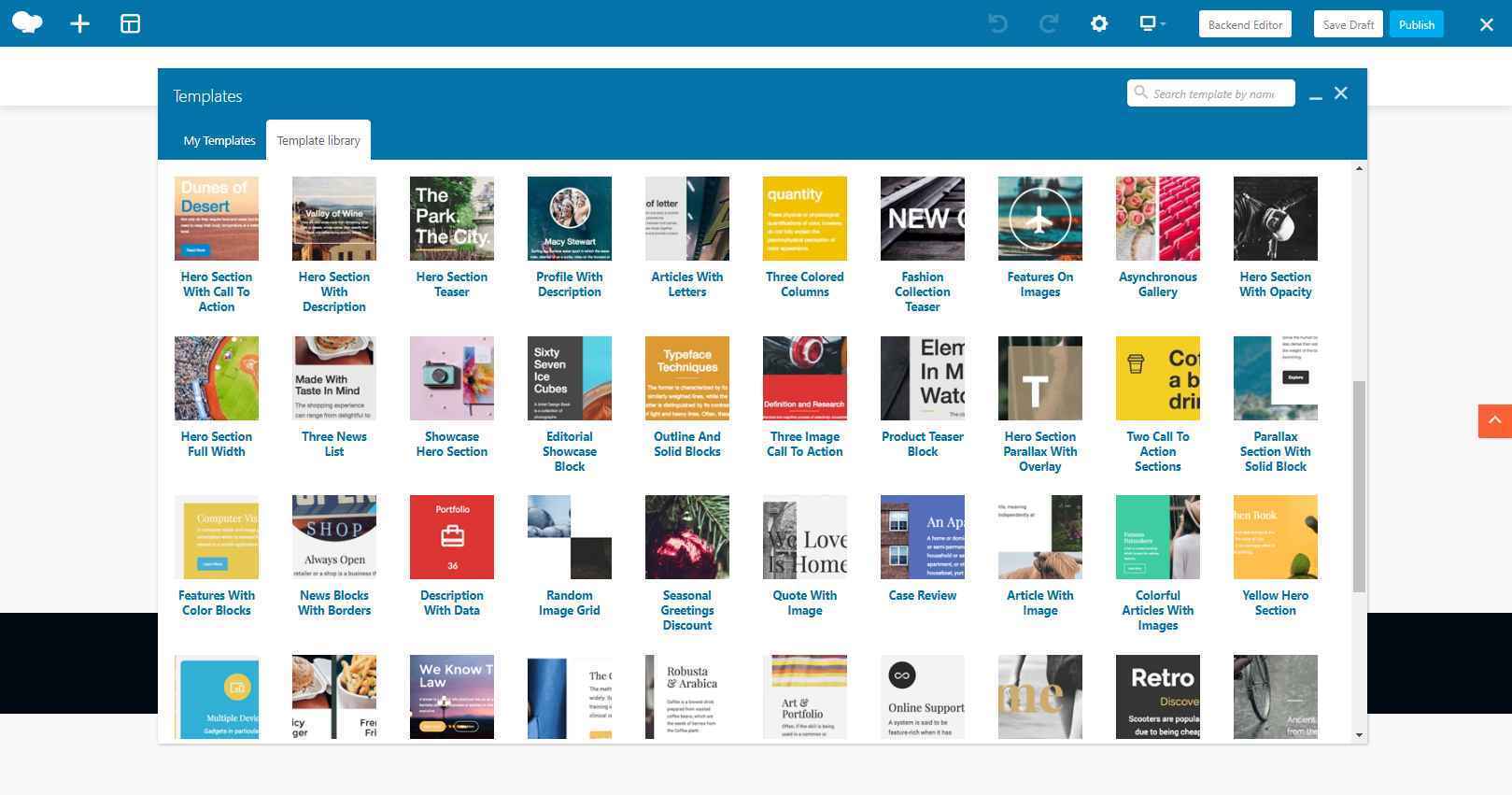Select Hero Section Full Width thumbnail
Screen dimensions: 1512x795
click(217, 378)
